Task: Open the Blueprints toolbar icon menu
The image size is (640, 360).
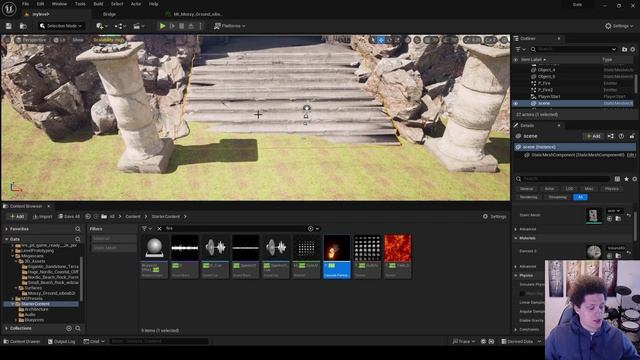Action: point(120,26)
